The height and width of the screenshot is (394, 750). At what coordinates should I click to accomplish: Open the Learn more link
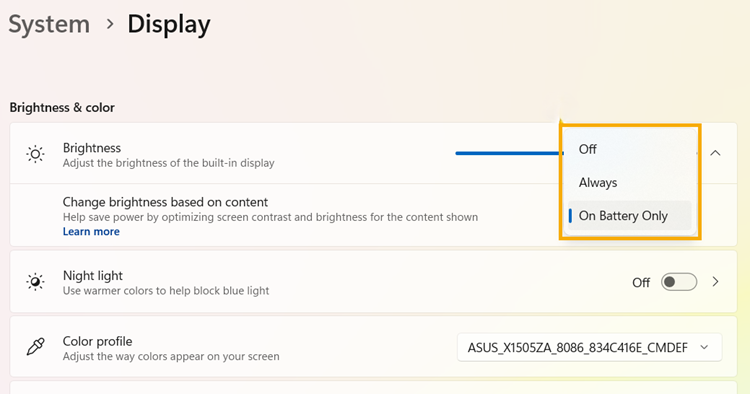(x=91, y=231)
